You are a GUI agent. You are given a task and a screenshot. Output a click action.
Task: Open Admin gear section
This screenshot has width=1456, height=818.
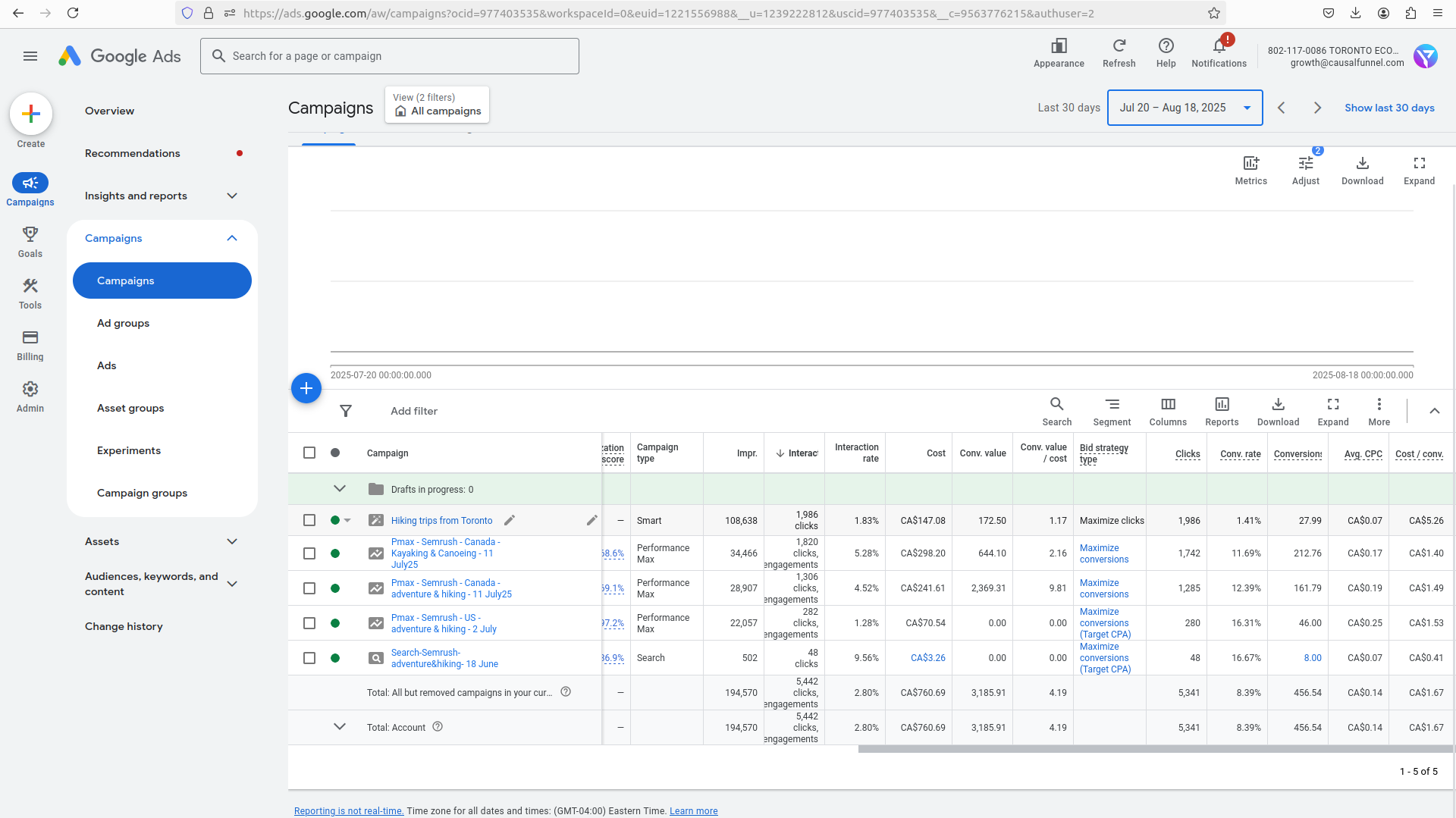click(30, 396)
